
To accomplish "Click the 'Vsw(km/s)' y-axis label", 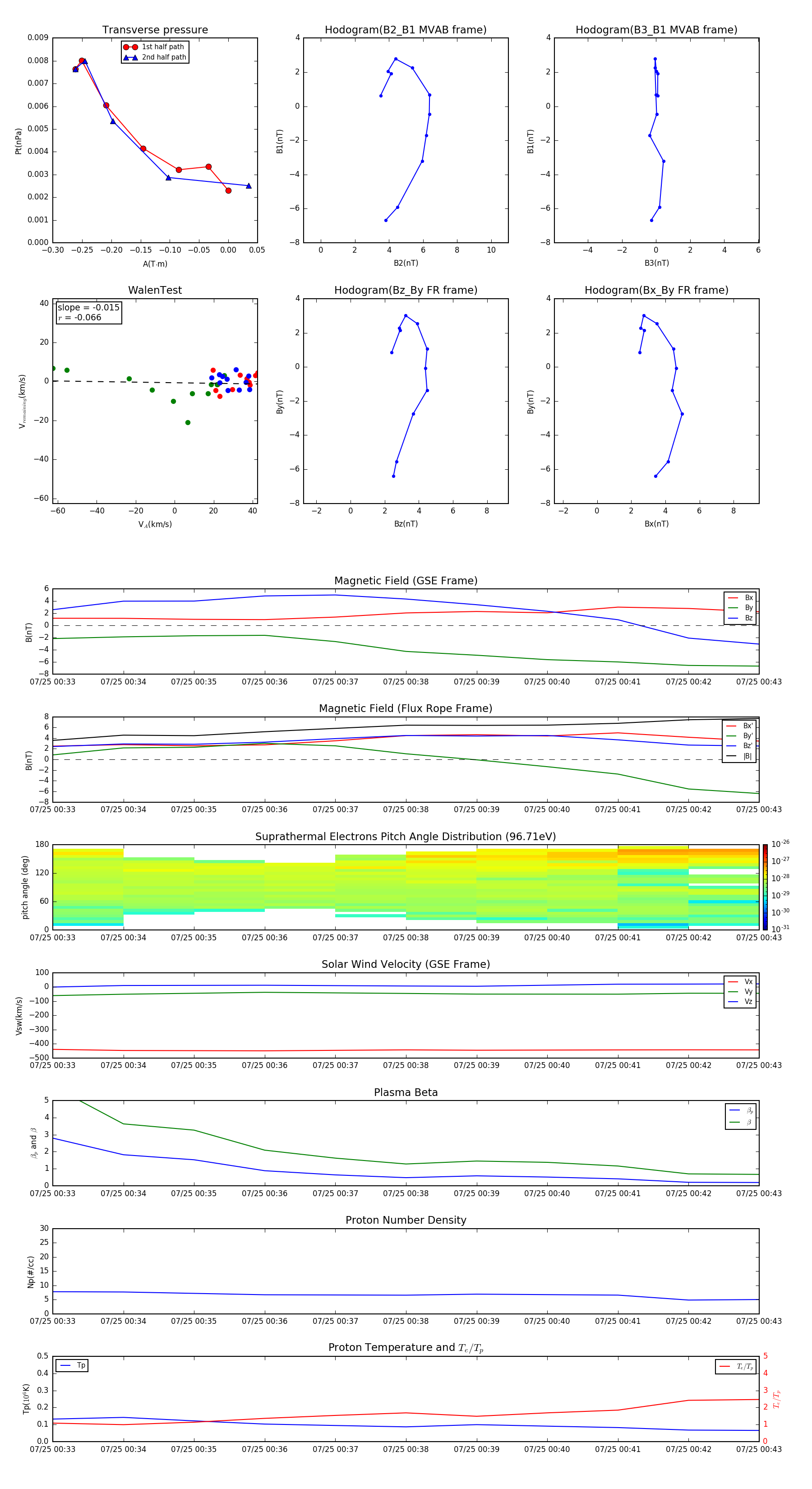I will pyautogui.click(x=18, y=1016).
